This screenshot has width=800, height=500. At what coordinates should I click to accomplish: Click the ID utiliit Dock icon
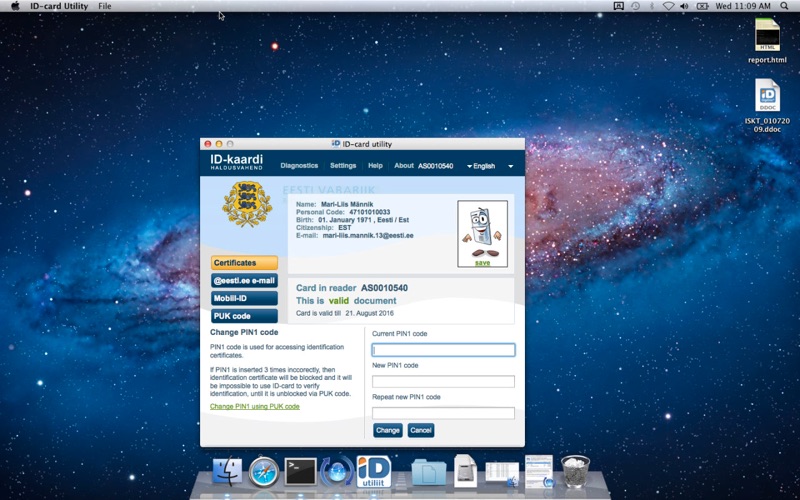pos(374,471)
